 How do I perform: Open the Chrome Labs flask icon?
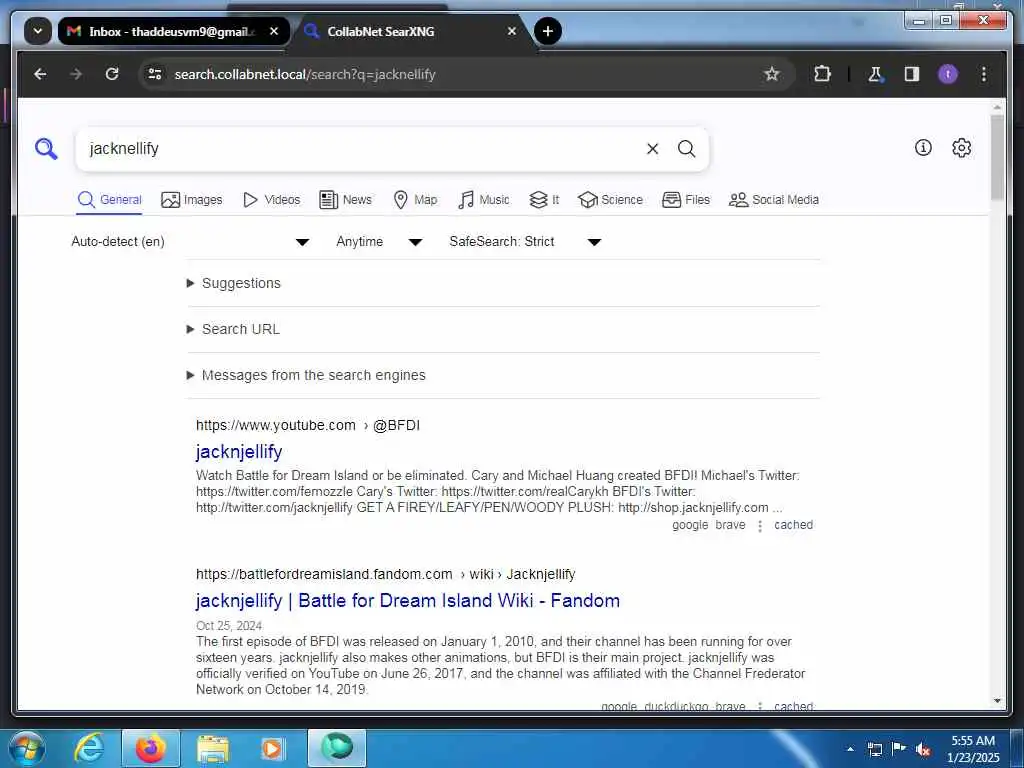[x=875, y=74]
